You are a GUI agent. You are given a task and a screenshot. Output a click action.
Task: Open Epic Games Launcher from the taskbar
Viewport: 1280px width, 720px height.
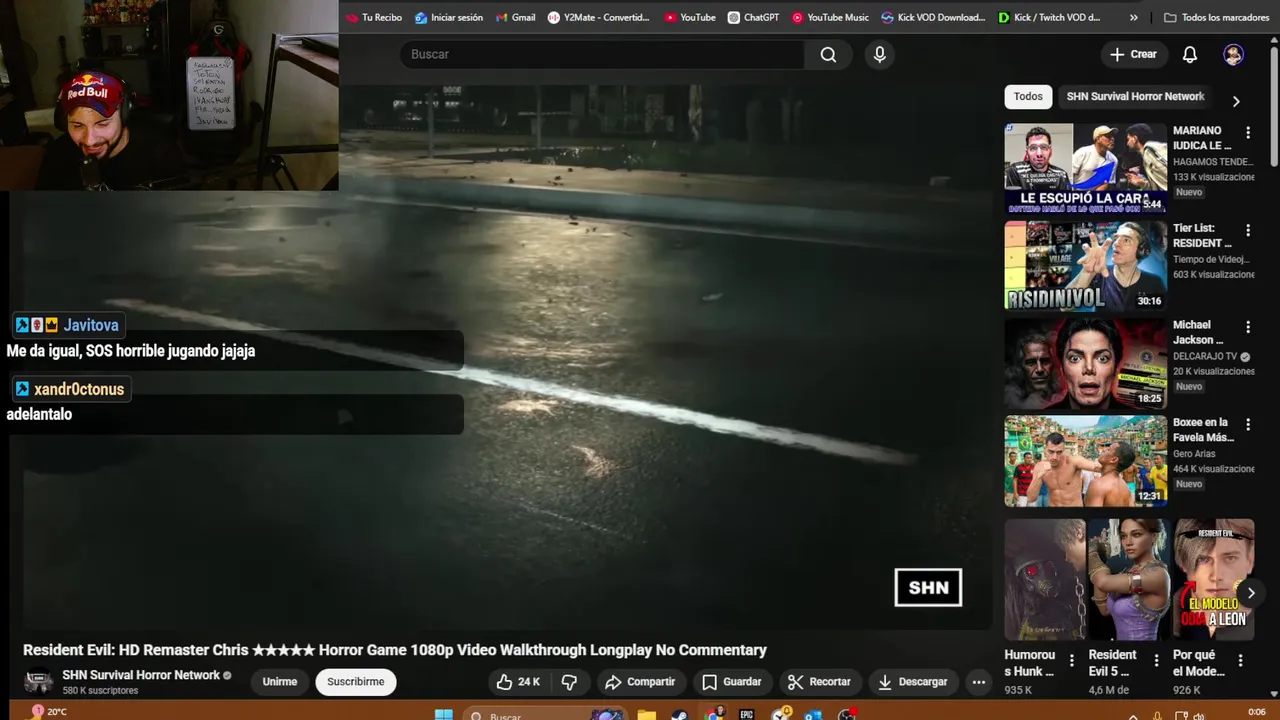click(x=746, y=714)
